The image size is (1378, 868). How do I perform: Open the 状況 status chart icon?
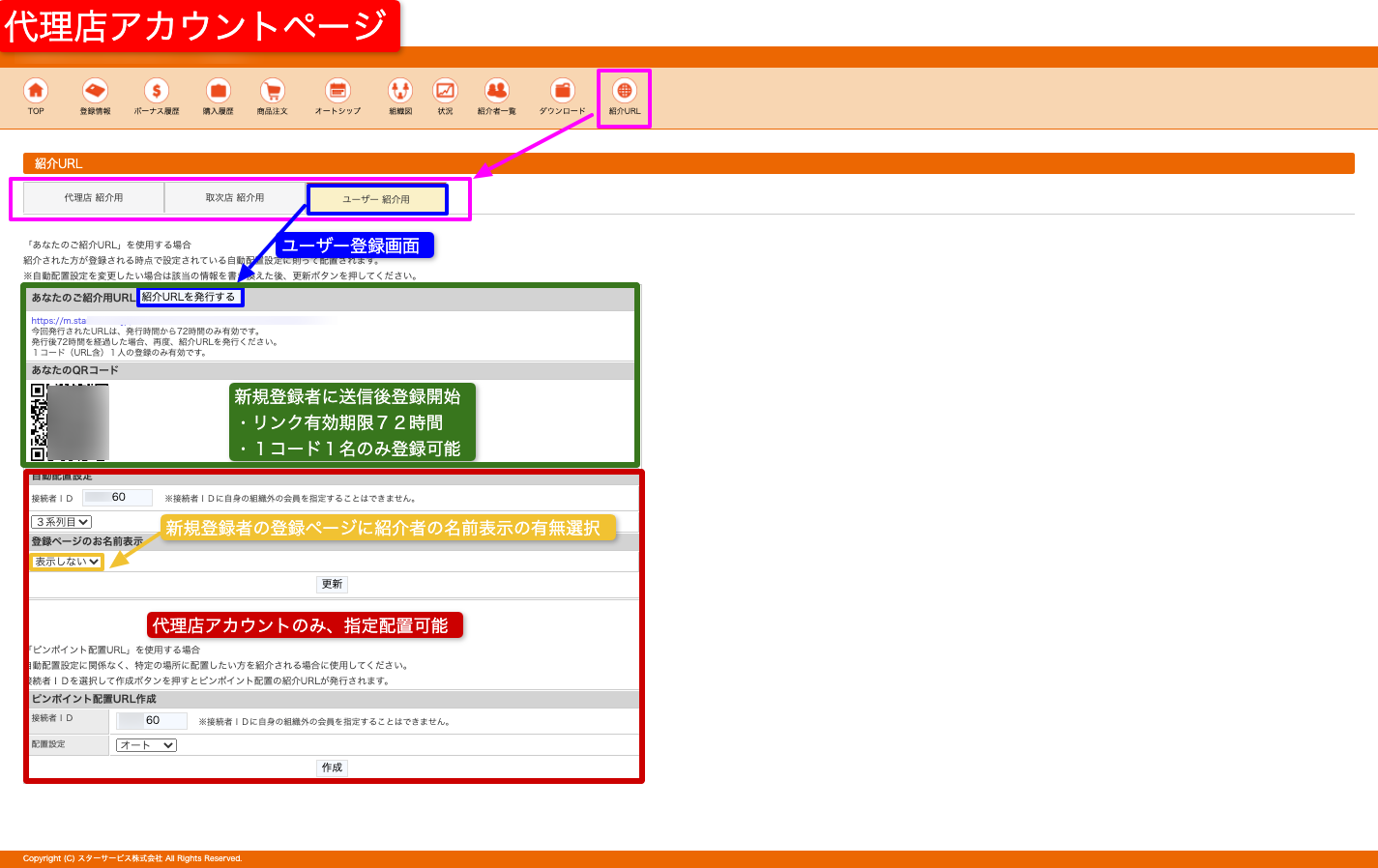pos(445,91)
